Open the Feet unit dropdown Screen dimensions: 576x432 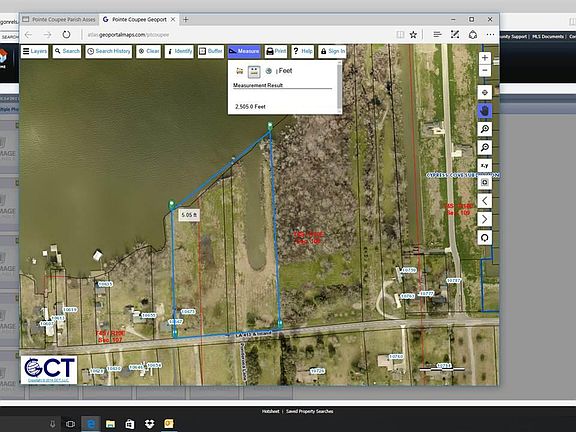tap(284, 71)
